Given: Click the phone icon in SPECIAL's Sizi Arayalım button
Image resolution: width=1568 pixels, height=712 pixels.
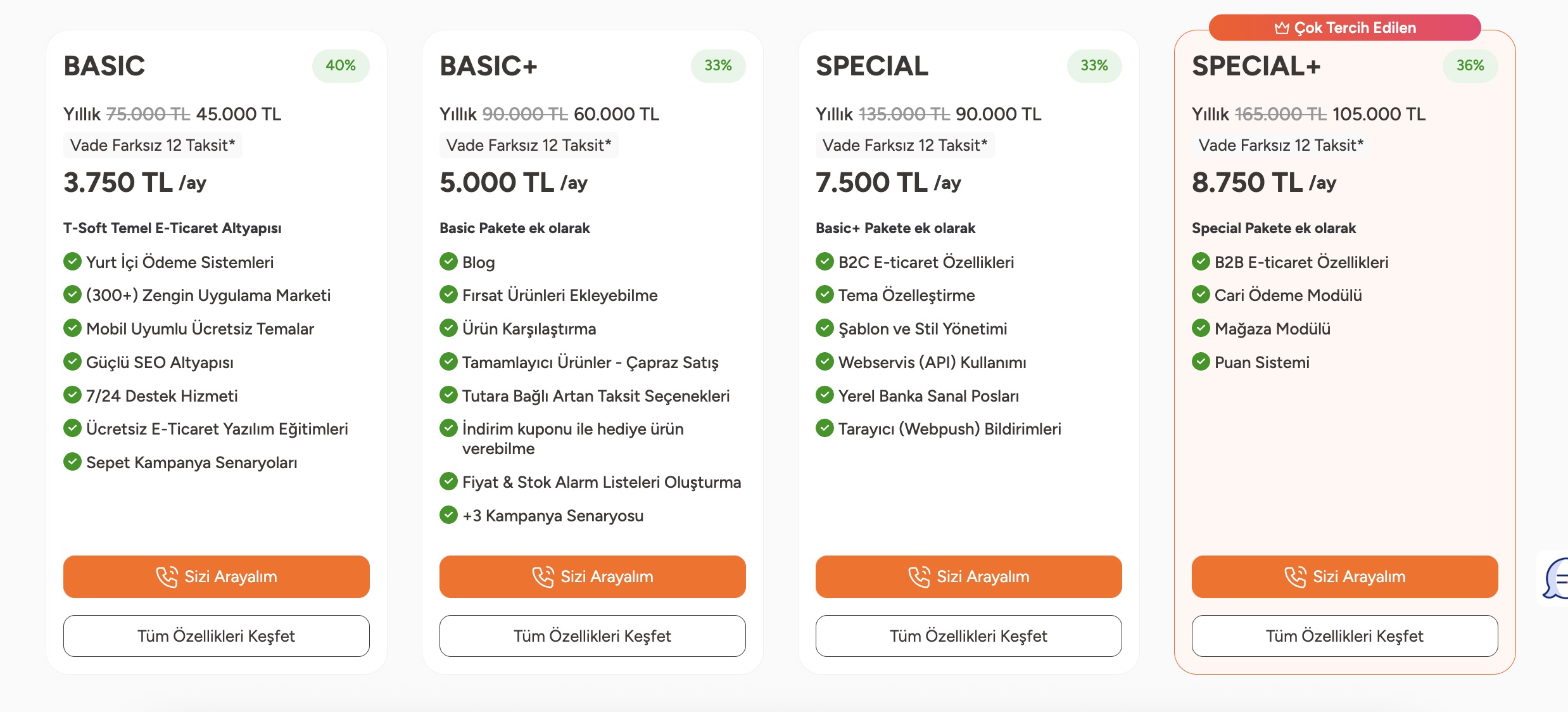Looking at the screenshot, I should coord(919,576).
